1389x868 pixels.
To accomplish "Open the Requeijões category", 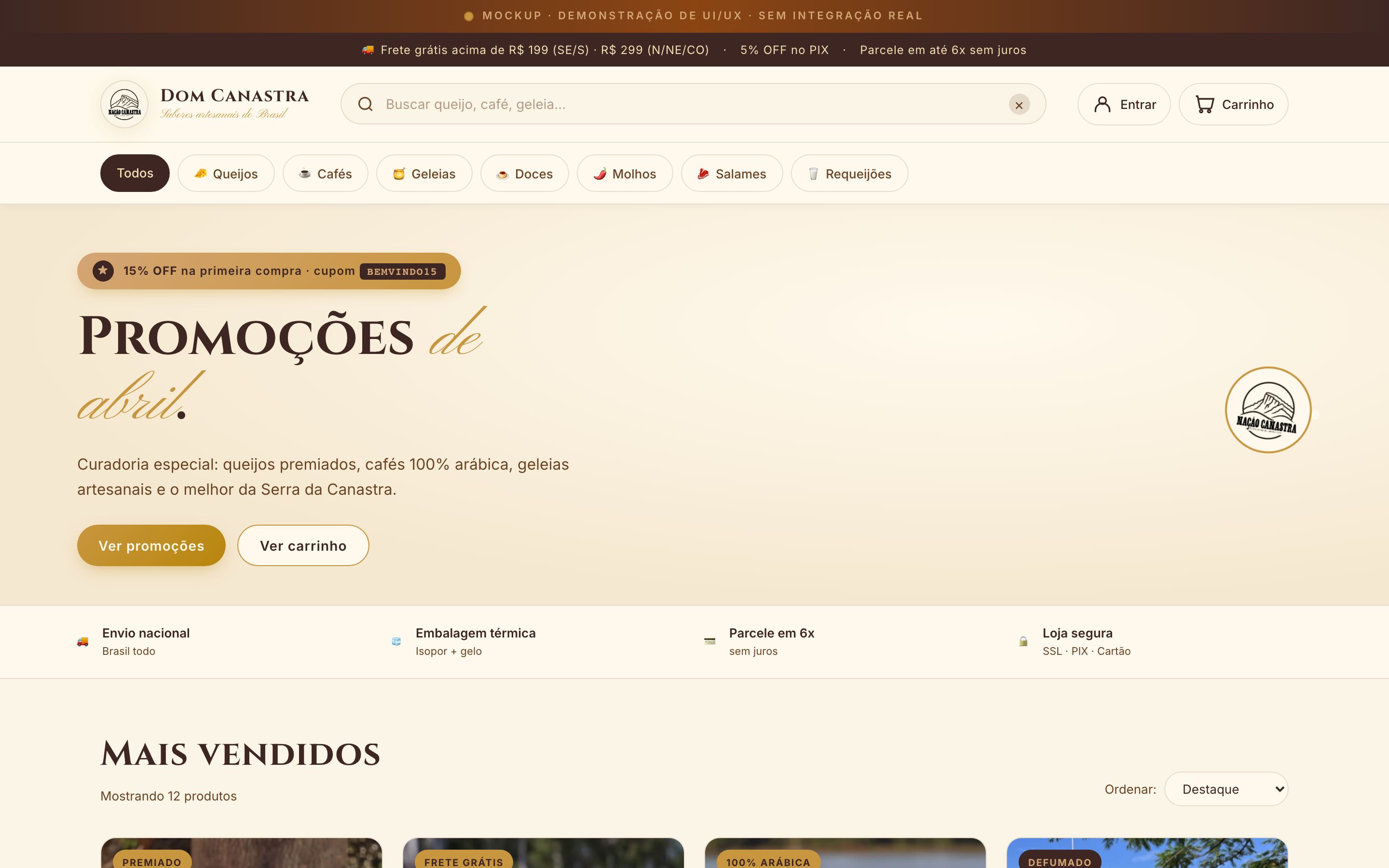I will pos(849,174).
